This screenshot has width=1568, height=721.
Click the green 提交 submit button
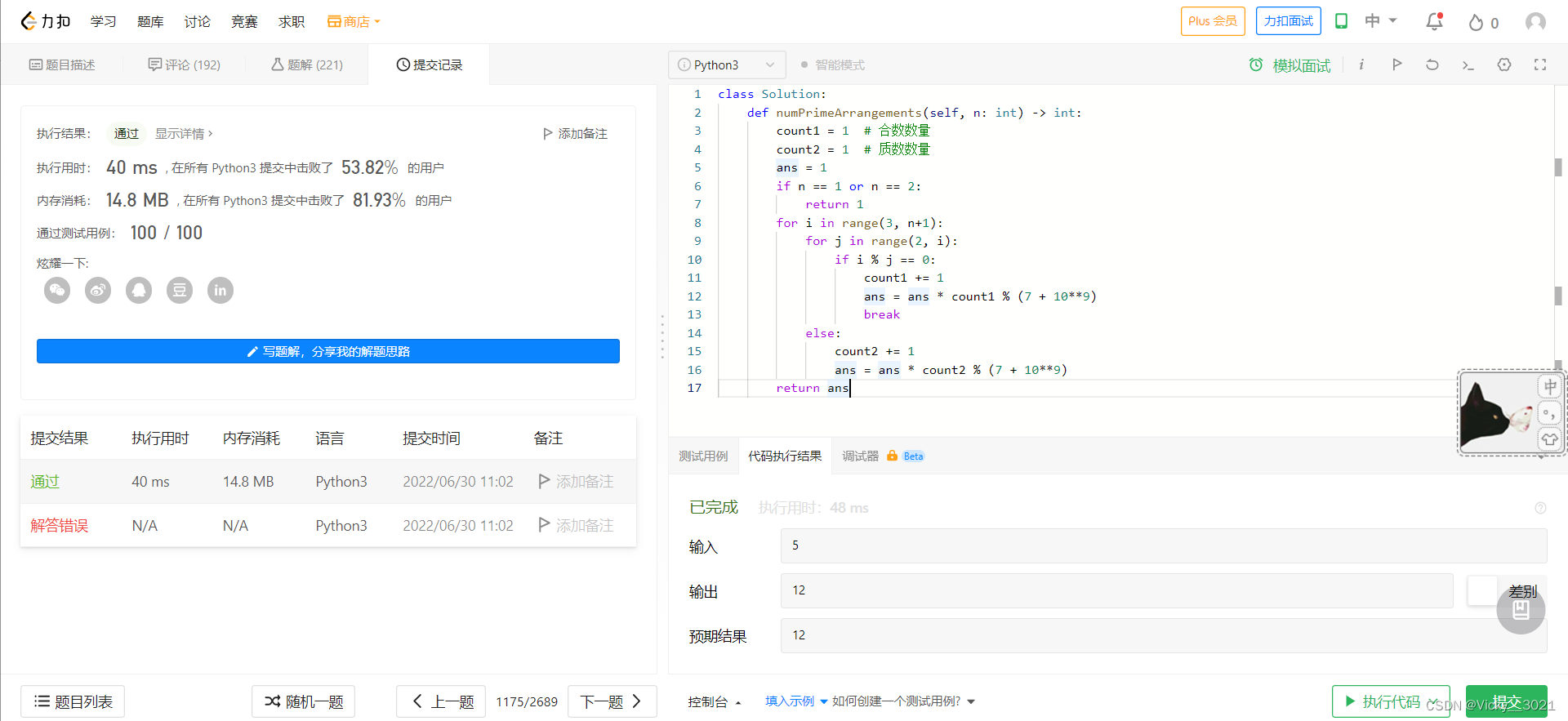coord(1507,701)
